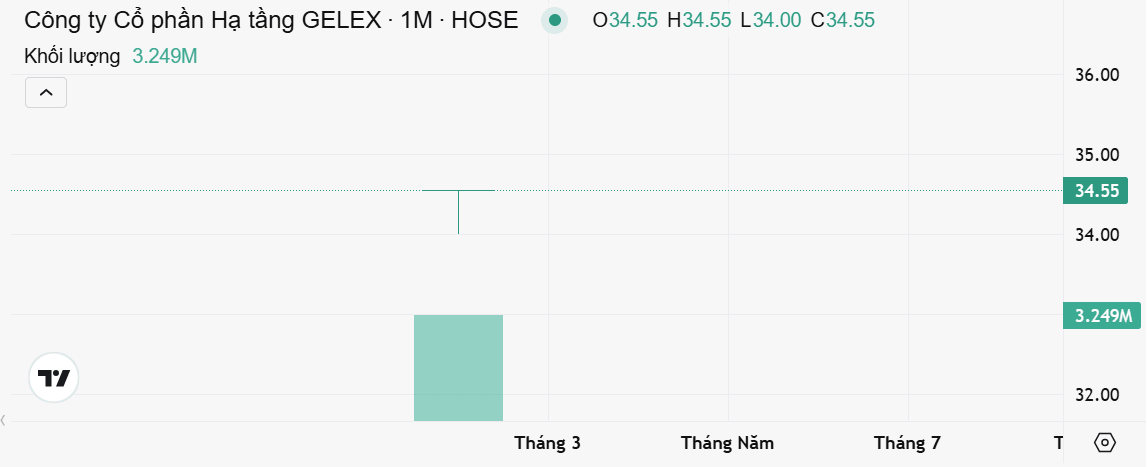Click the 3.249M volume axis label

click(x=1102, y=316)
